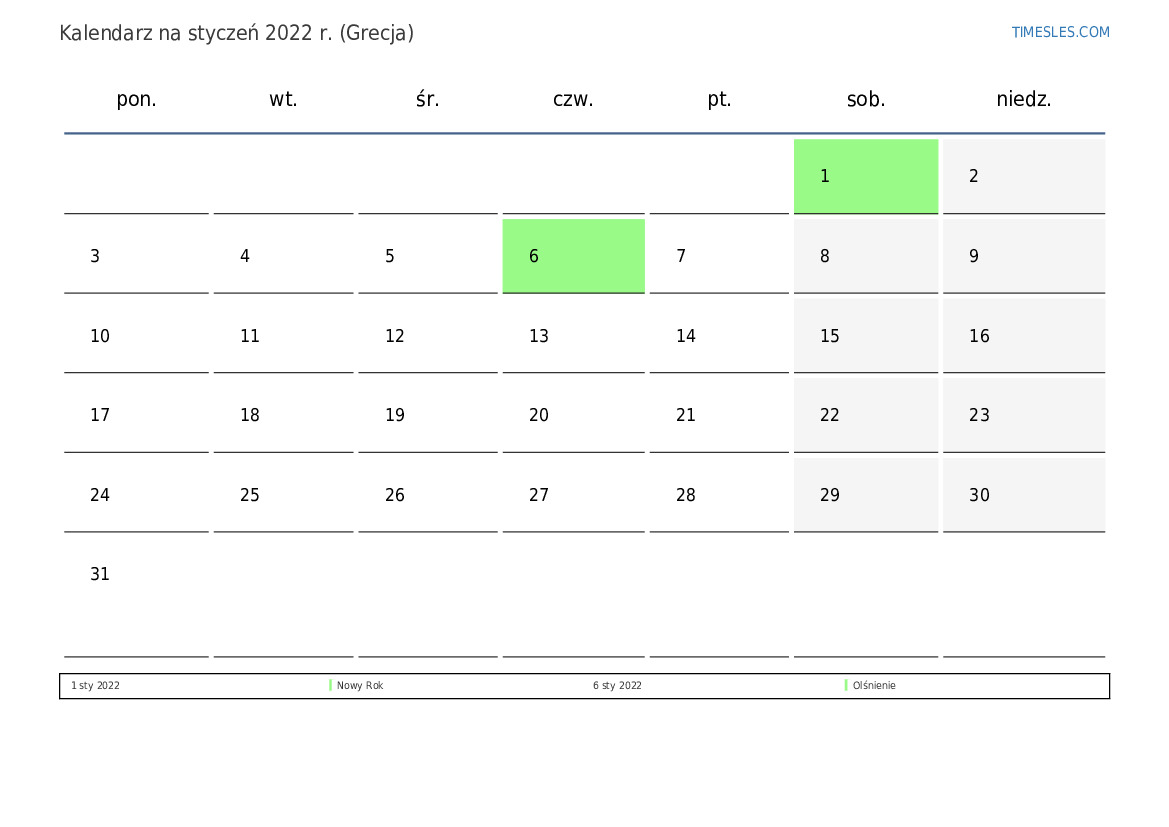1169x827 pixels.
Task: Click the 6 sty 2022 legend date
Action: pos(617,685)
